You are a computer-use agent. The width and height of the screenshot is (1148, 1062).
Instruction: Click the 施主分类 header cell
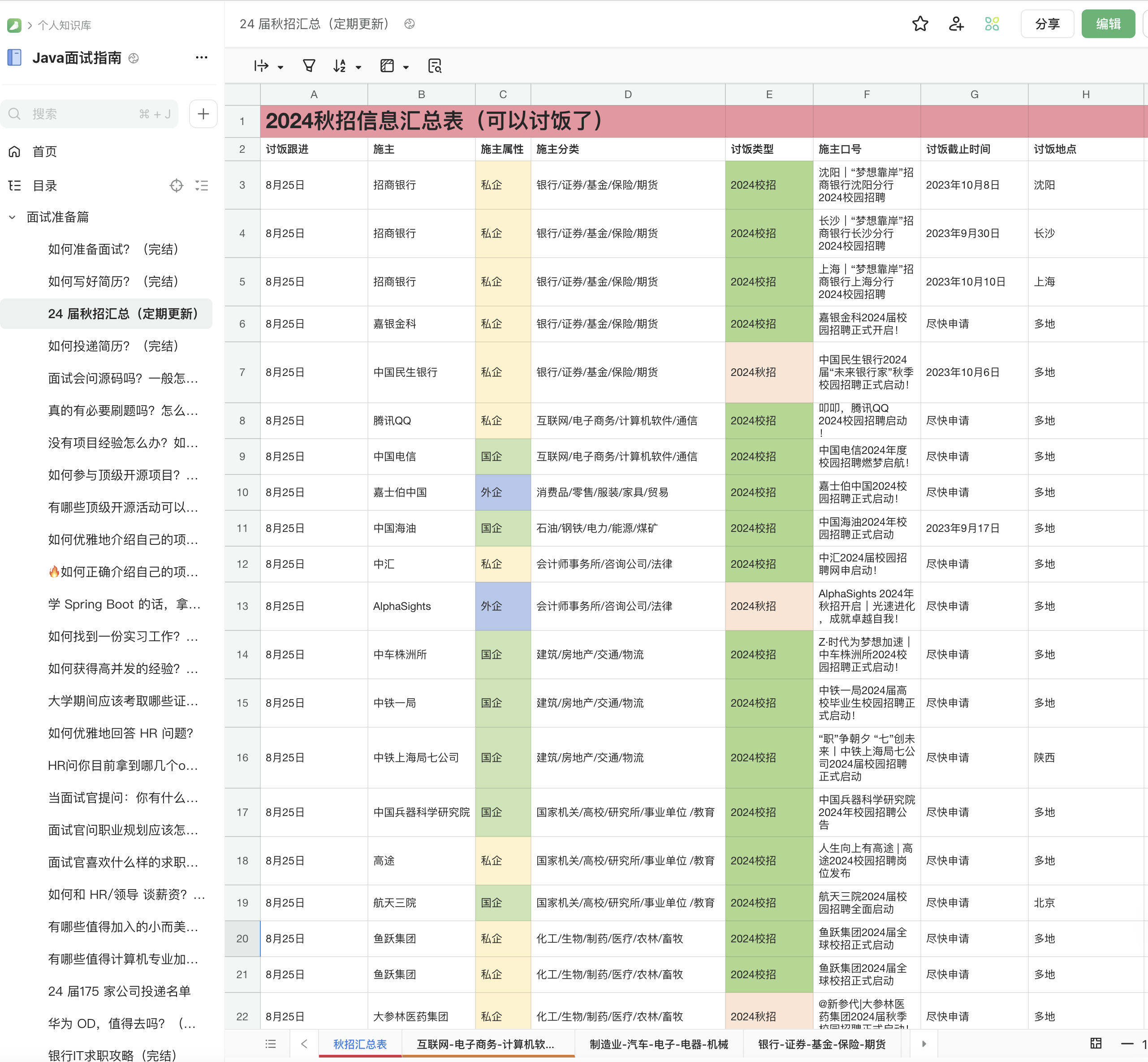point(627,149)
